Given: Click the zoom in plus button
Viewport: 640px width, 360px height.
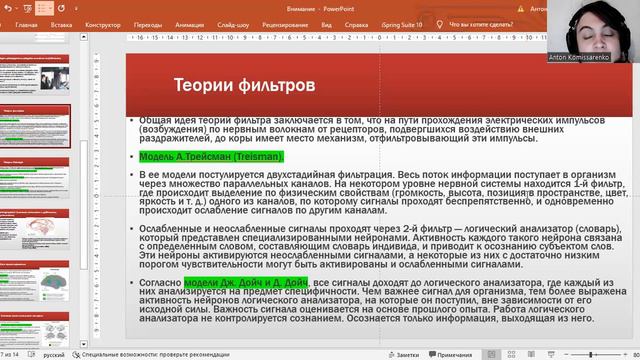Looking at the screenshot, I should point(625,355).
